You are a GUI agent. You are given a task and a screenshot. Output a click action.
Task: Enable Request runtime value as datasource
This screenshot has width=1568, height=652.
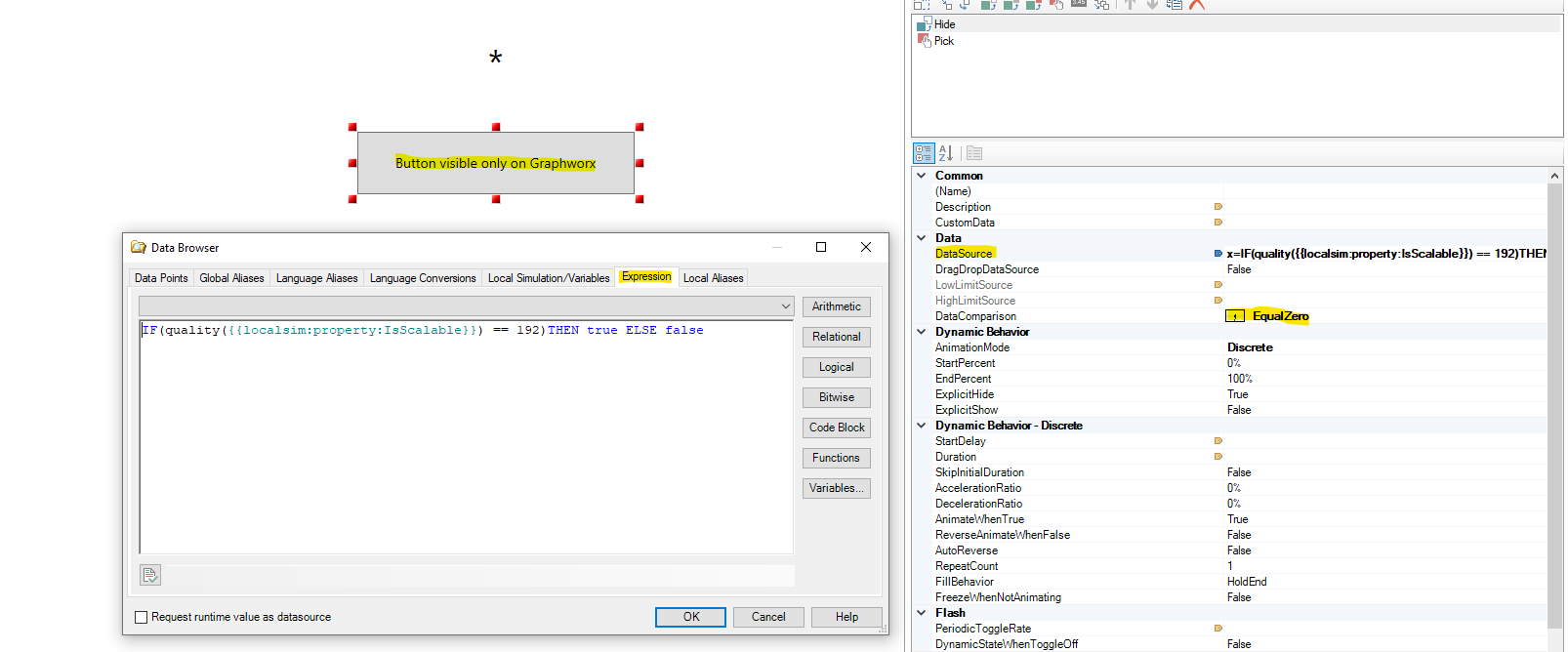pyautogui.click(x=142, y=617)
